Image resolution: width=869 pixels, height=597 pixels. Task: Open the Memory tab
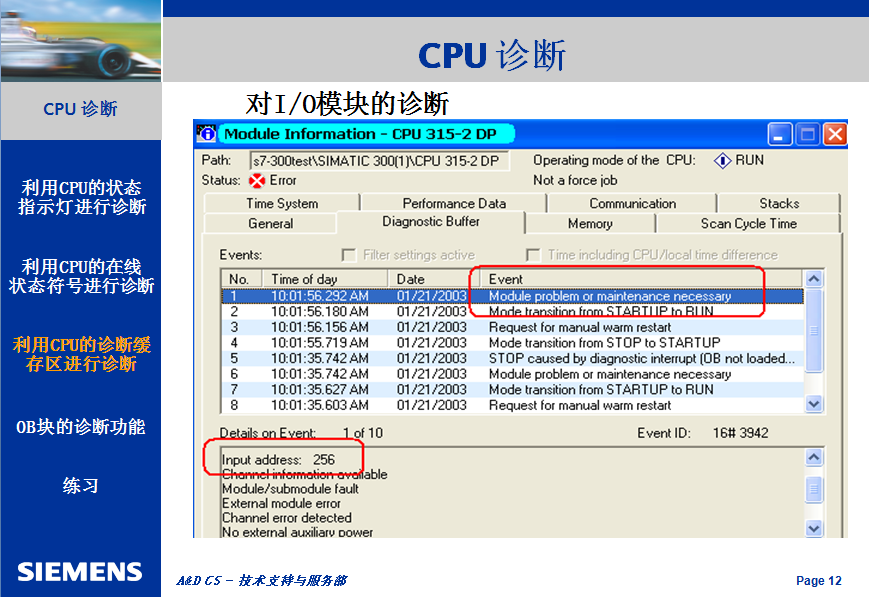(590, 223)
